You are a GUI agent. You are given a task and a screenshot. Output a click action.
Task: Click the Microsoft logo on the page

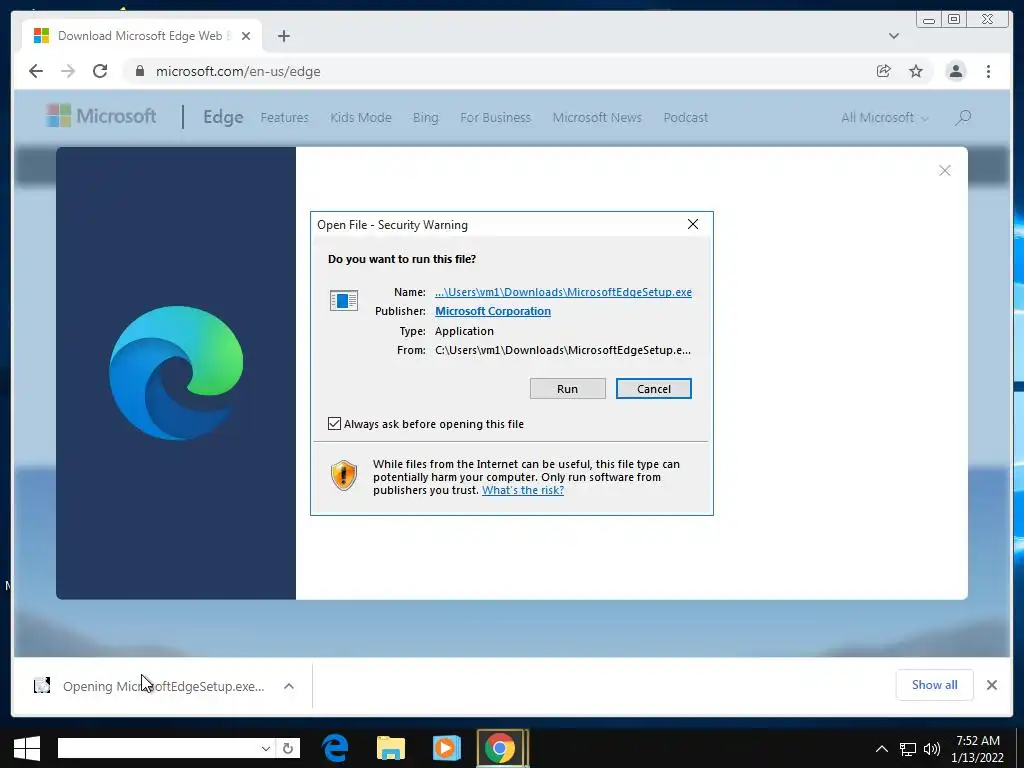[101, 116]
